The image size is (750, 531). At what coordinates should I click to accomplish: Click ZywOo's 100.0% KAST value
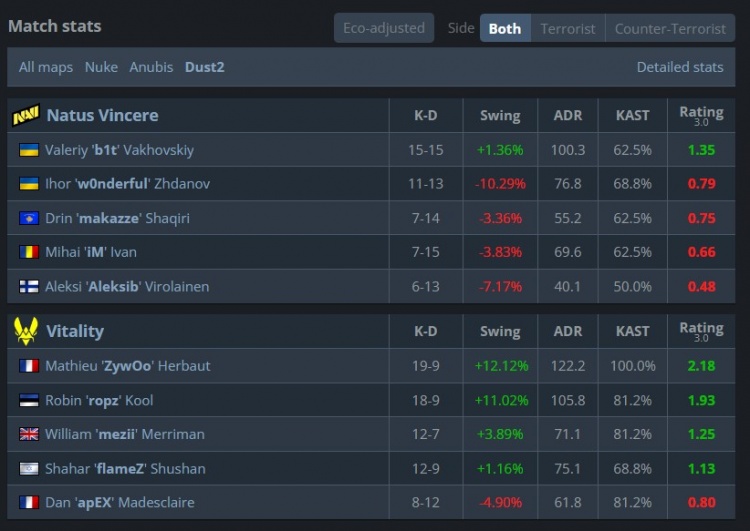click(632, 366)
